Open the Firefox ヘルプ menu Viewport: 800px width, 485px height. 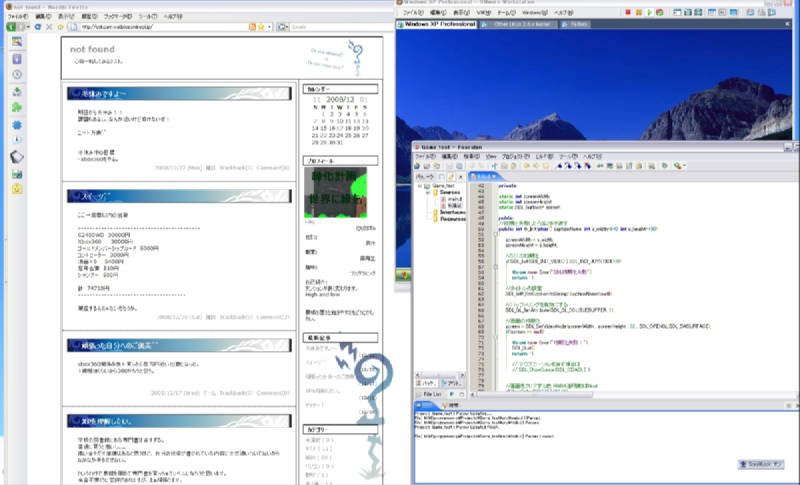173,16
